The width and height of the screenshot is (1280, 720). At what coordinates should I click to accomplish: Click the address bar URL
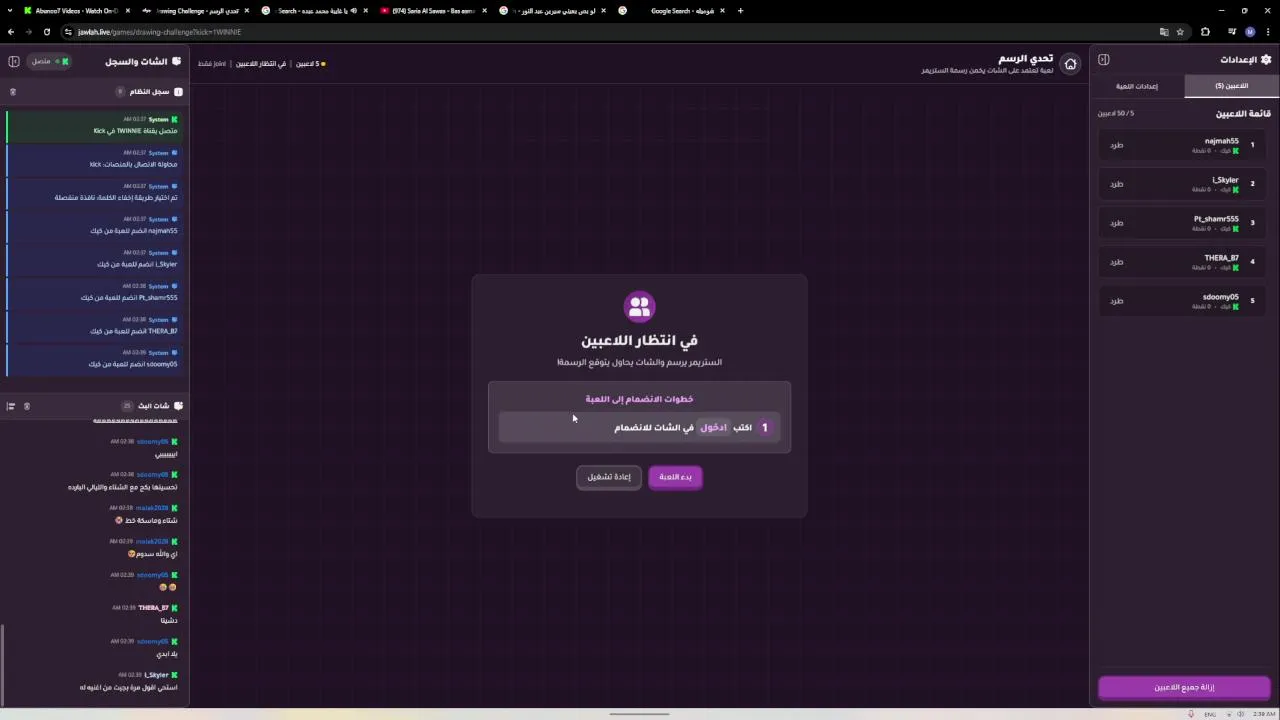(x=160, y=32)
